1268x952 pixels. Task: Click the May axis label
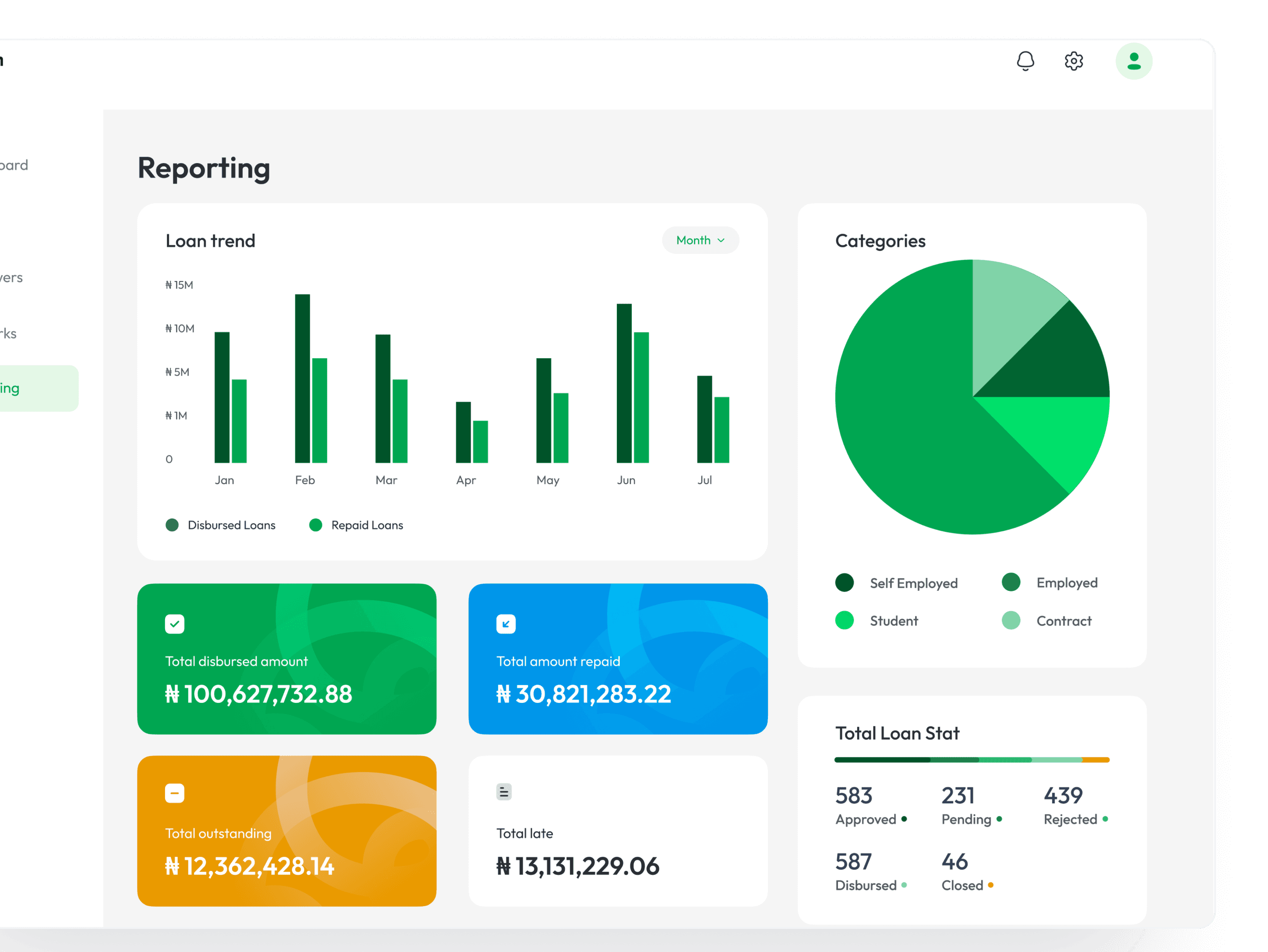tap(547, 480)
